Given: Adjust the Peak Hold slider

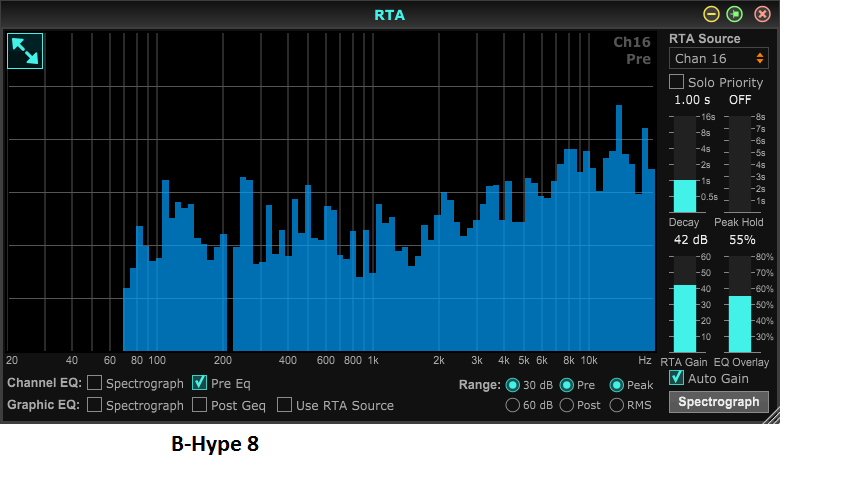Looking at the screenshot, I should [x=740, y=164].
